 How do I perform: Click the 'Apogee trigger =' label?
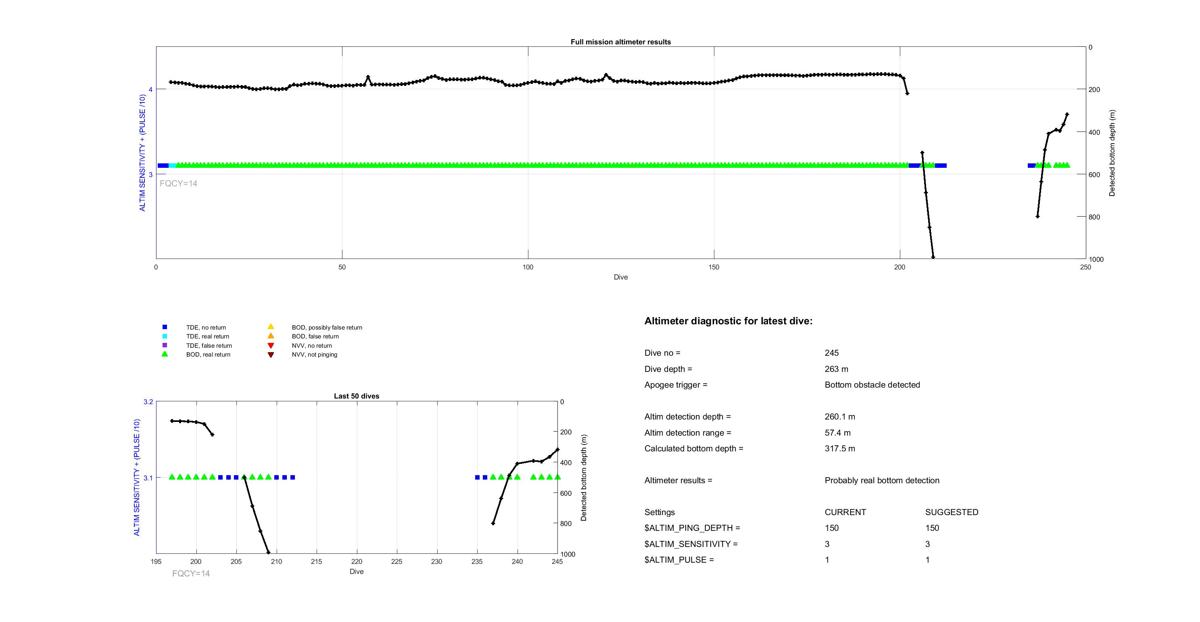click(x=676, y=385)
